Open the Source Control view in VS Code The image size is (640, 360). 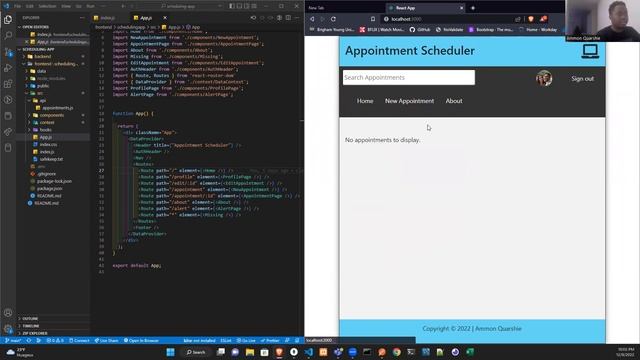point(8,52)
